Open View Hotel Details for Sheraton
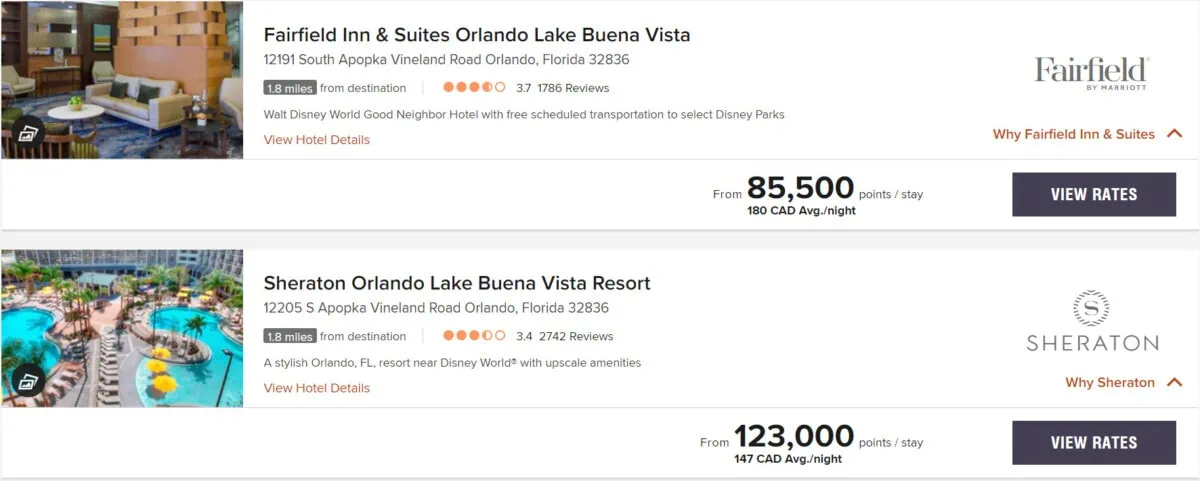 tap(316, 388)
